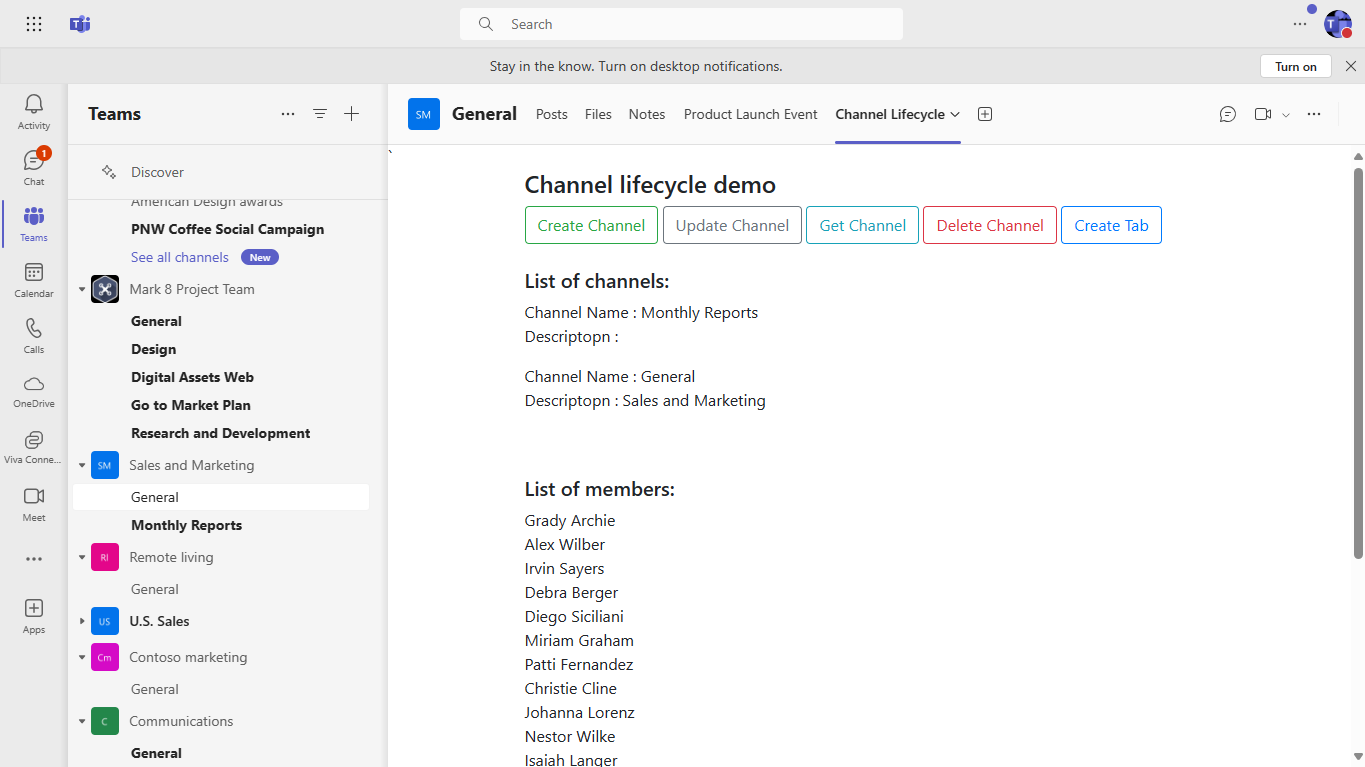The height and width of the screenshot is (767, 1365).
Task: Click the Delete Channel button
Action: [990, 225]
